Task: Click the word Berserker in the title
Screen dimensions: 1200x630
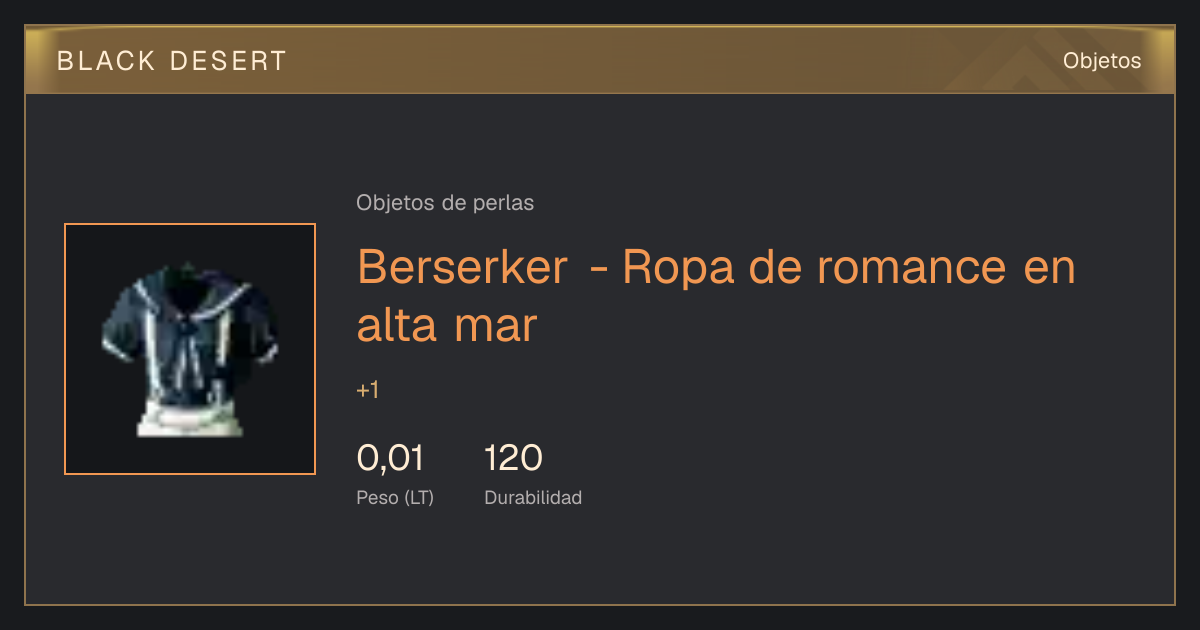Action: click(464, 269)
